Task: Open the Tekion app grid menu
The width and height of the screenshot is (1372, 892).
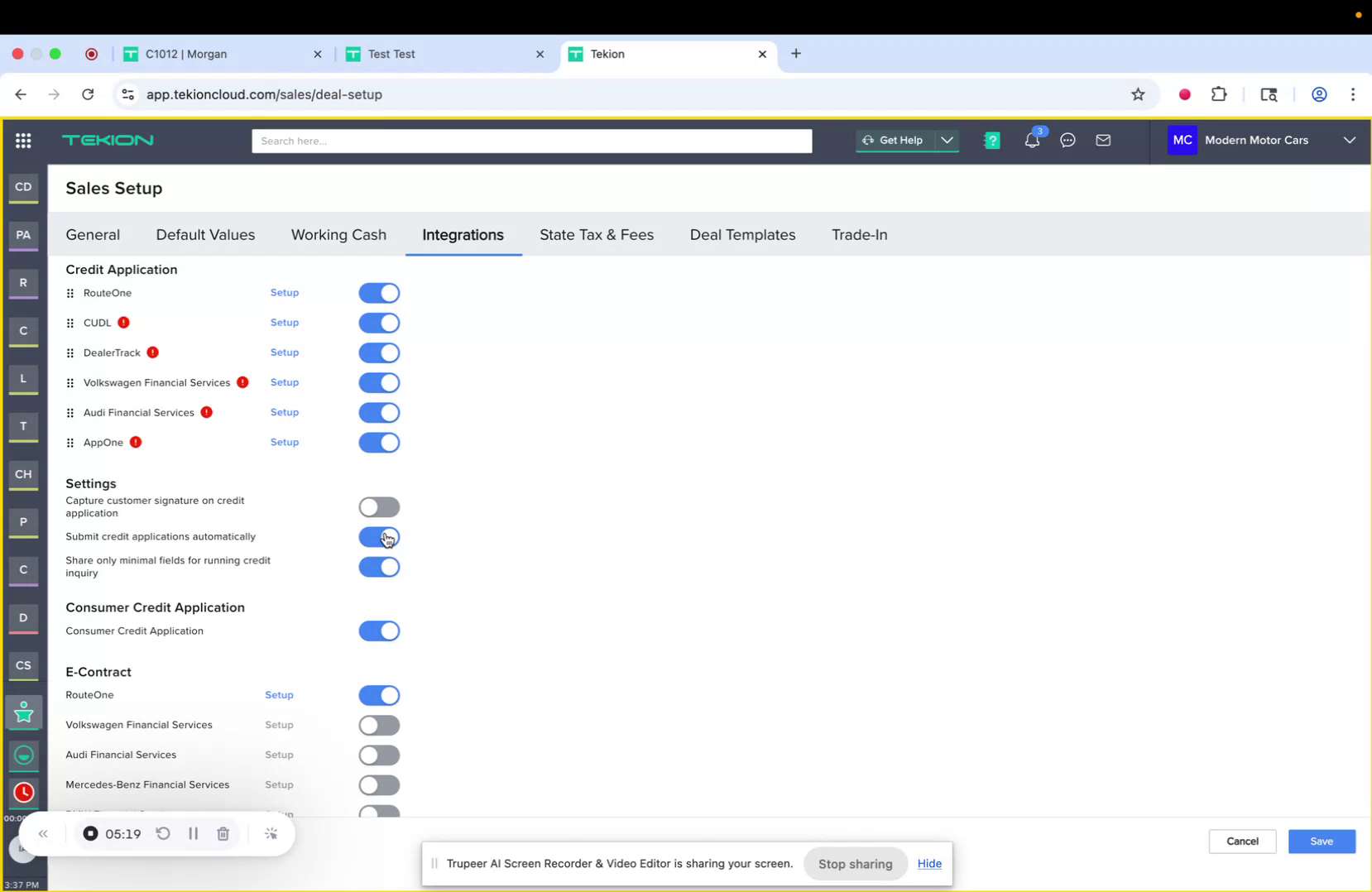Action: coord(23,141)
